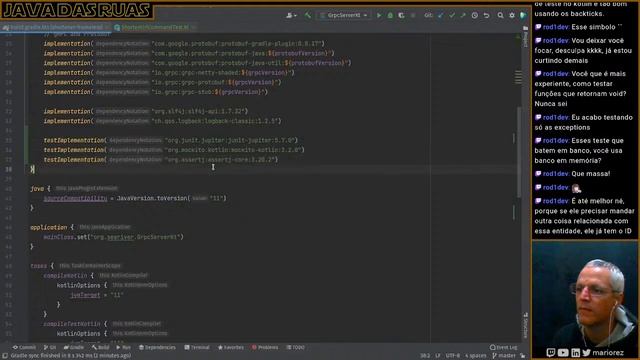Click the Twitch icon in the webcam overlay
This screenshot has width=640, height=360.
pyautogui.click(x=551, y=352)
